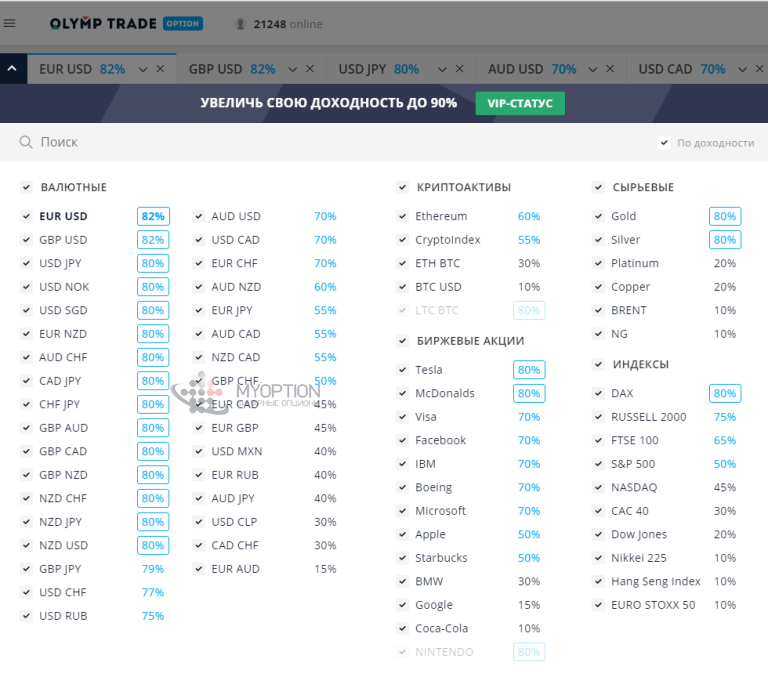Uncheck the Tesla checkbox

(x=403, y=369)
